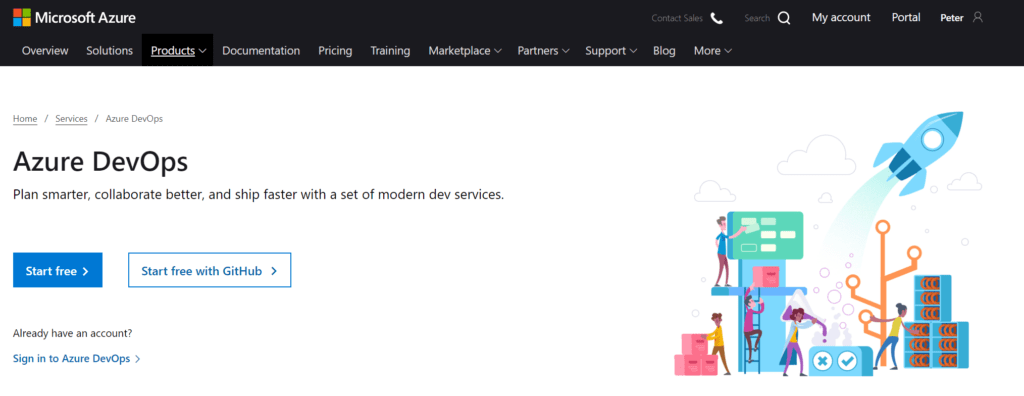
Task: Click the Azure DevOps page heading
Action: click(101, 161)
